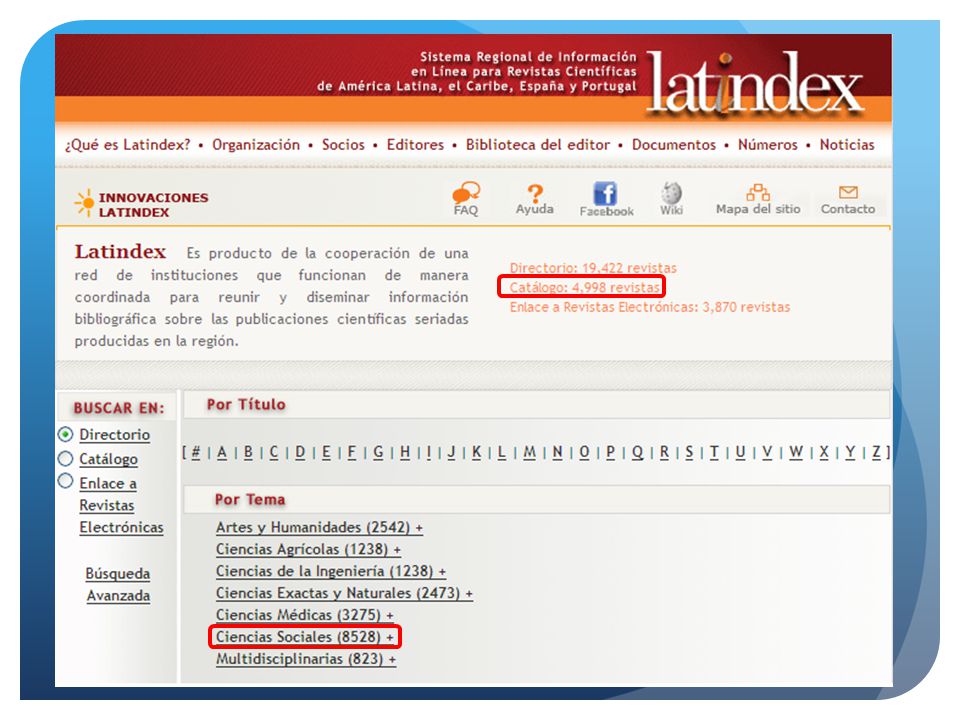Browse titles starting with letter Q
This screenshot has width=960, height=720.
coord(637,452)
